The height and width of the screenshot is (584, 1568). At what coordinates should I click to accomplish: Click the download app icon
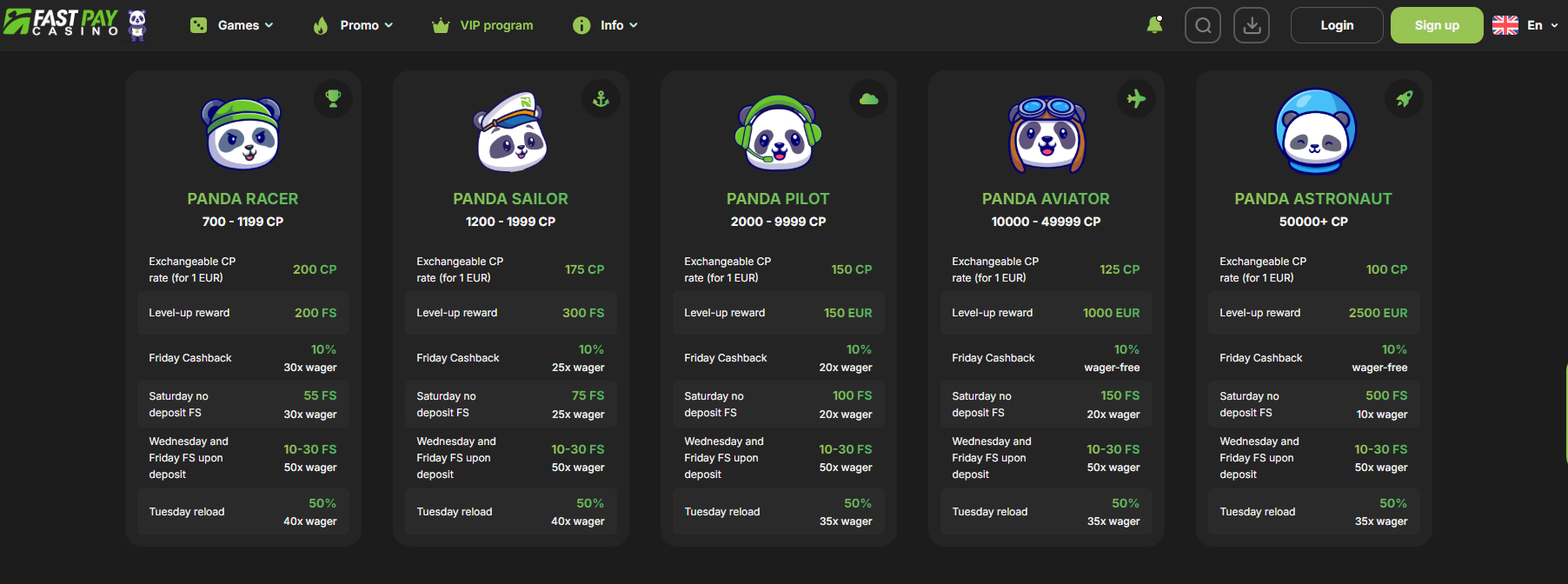1252,25
